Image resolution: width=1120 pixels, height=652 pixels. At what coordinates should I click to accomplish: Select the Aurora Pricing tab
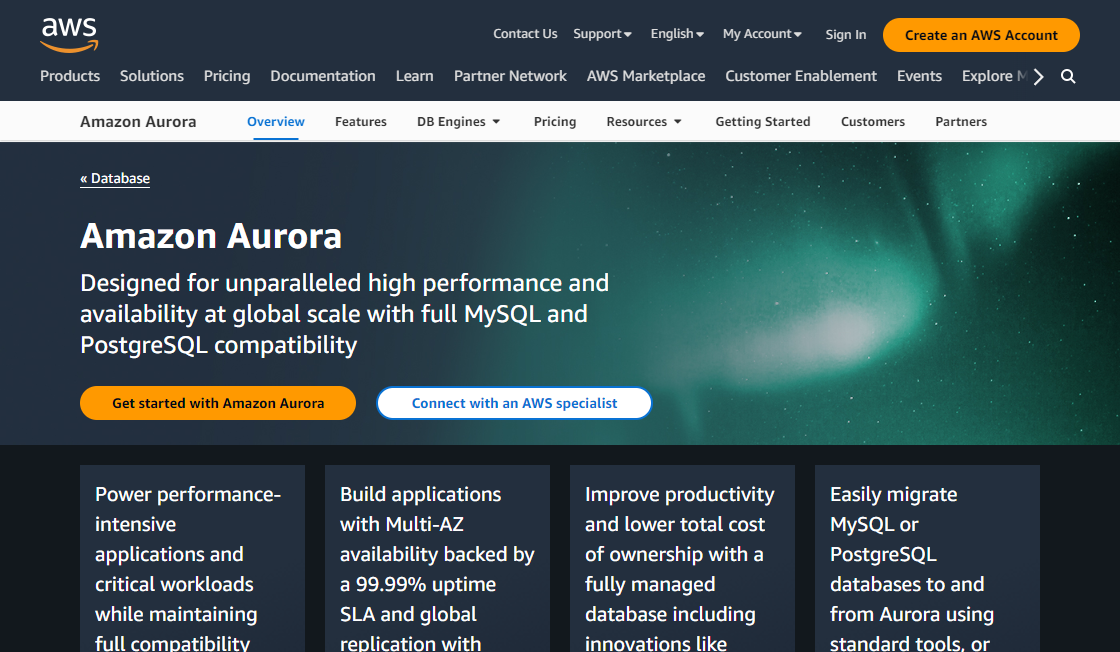click(555, 121)
